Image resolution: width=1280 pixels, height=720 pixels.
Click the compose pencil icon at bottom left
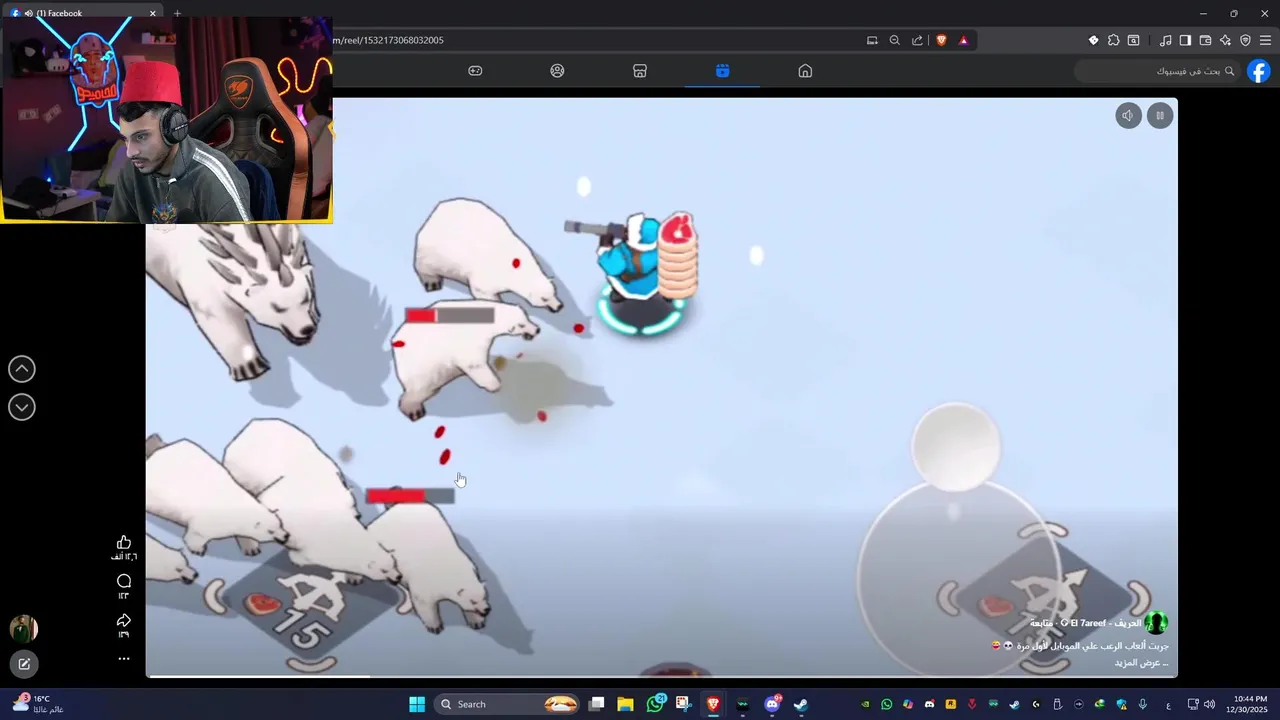[x=24, y=664]
